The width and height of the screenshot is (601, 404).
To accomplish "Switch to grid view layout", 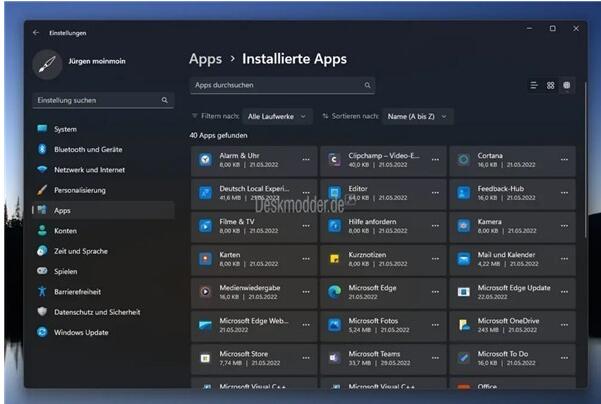I will coord(550,85).
